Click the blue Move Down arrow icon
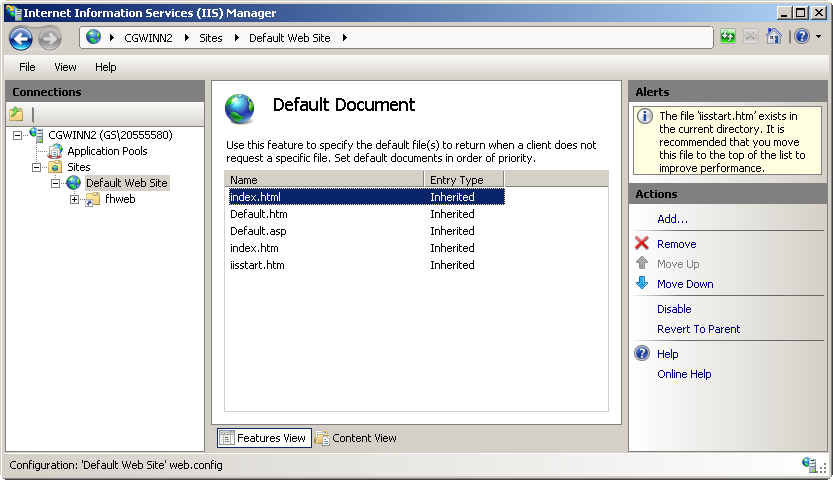 click(x=642, y=282)
